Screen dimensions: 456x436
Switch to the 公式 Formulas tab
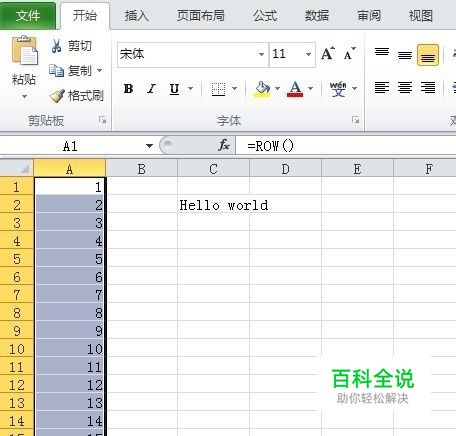265,16
